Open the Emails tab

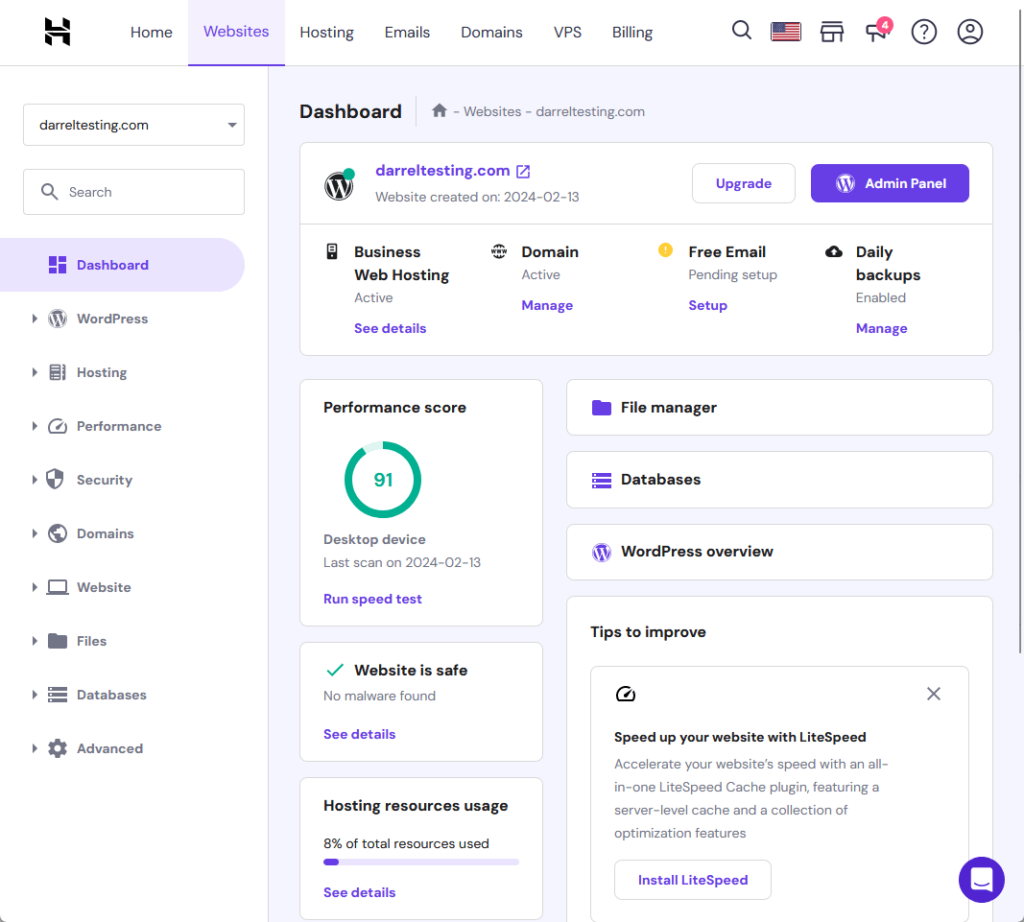point(407,32)
